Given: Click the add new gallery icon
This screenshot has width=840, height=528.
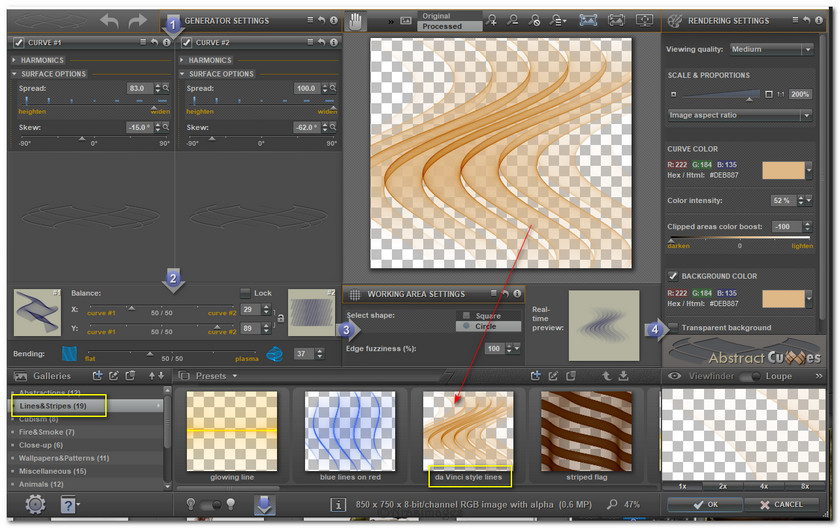Looking at the screenshot, I should click(x=97, y=376).
